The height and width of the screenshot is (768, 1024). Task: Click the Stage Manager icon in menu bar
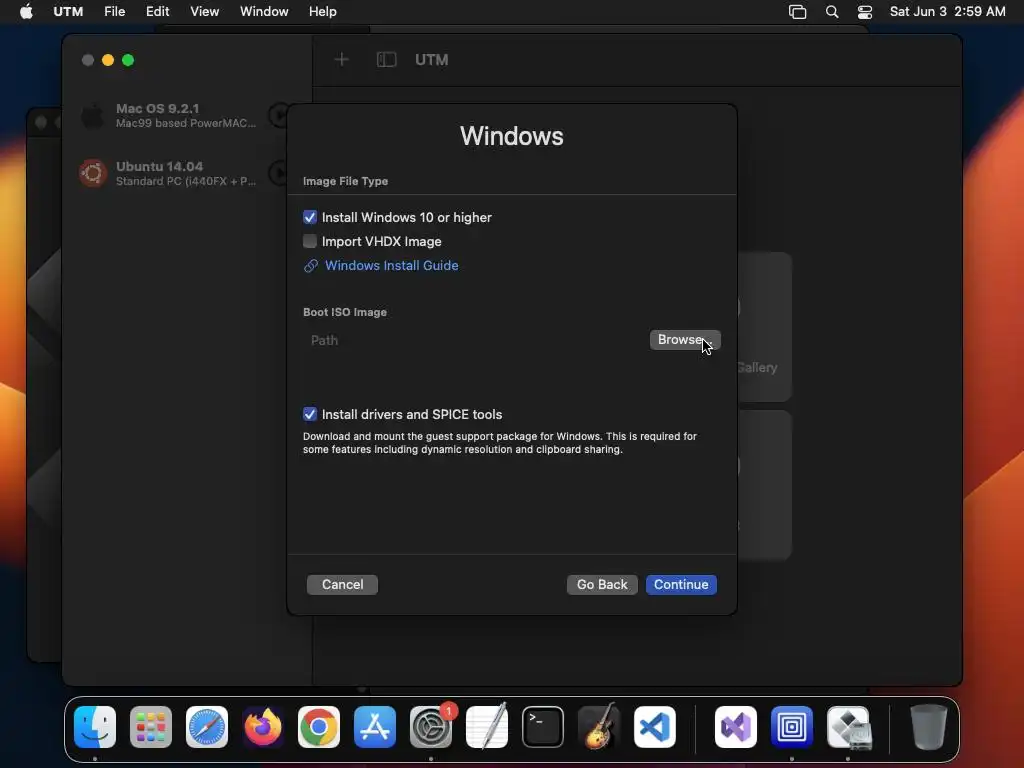coord(797,12)
